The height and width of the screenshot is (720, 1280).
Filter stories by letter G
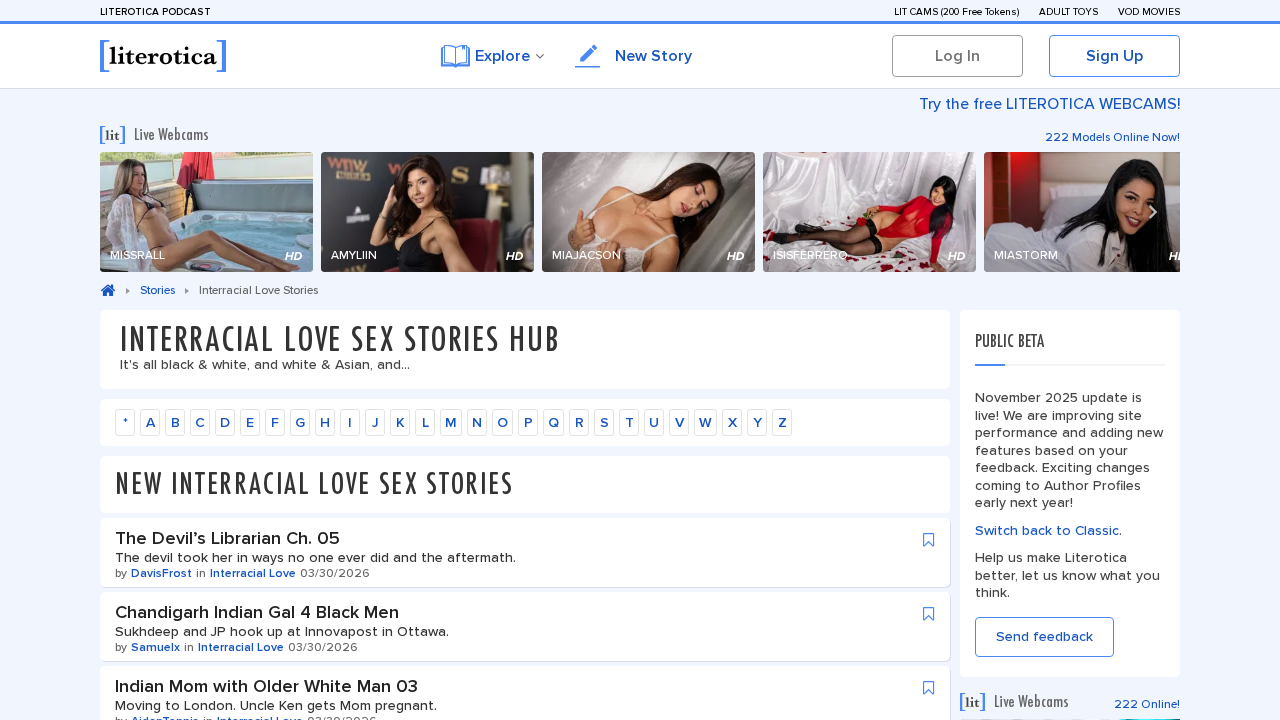coord(300,422)
